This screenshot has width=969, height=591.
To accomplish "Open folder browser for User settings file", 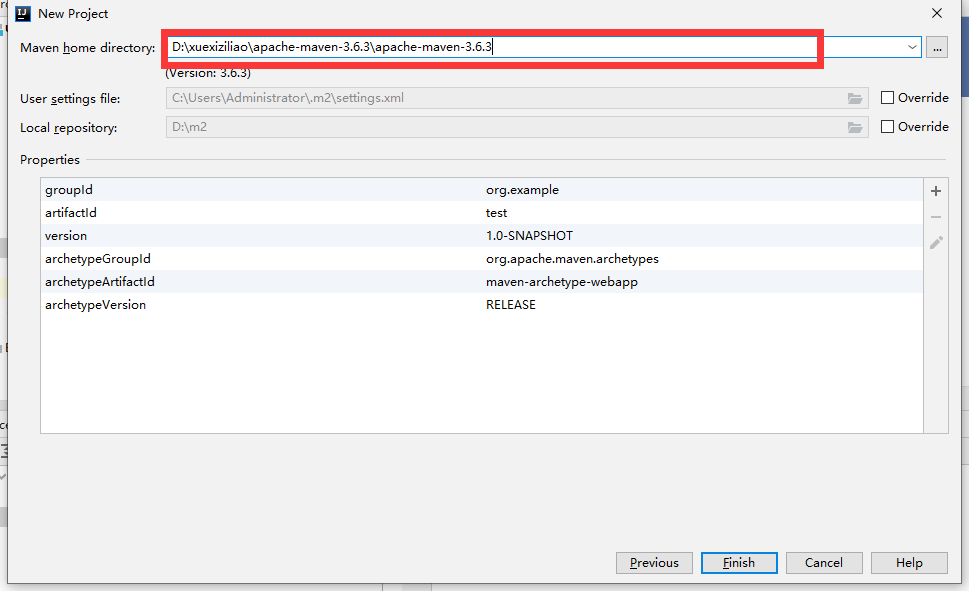I will coord(855,98).
